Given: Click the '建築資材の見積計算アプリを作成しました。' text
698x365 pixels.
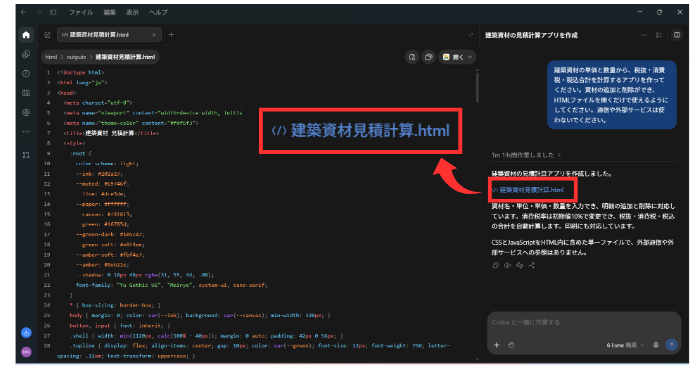Looking at the screenshot, I should [x=551, y=174].
